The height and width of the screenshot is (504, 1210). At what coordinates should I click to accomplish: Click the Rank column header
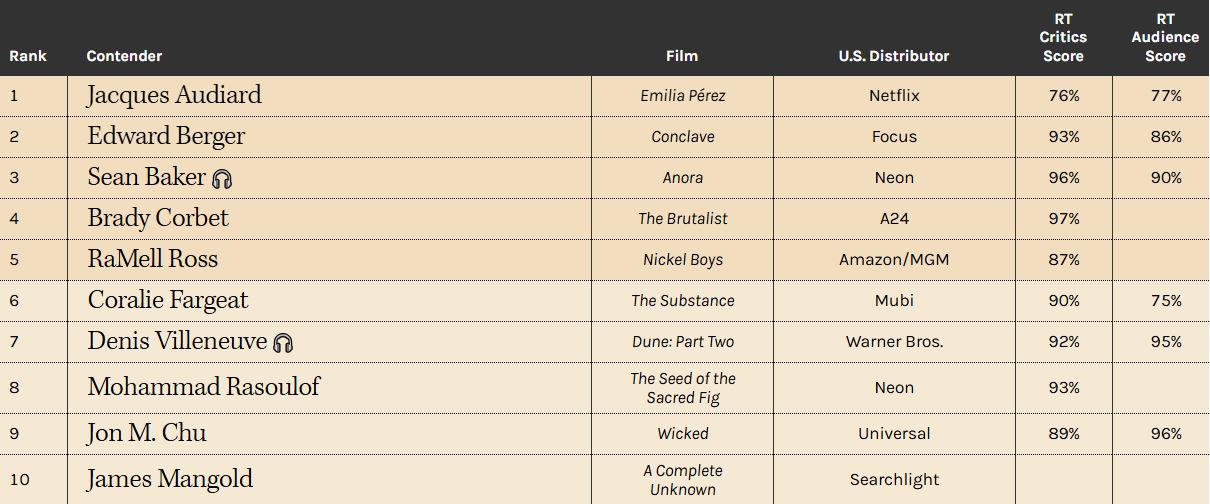click(x=28, y=56)
